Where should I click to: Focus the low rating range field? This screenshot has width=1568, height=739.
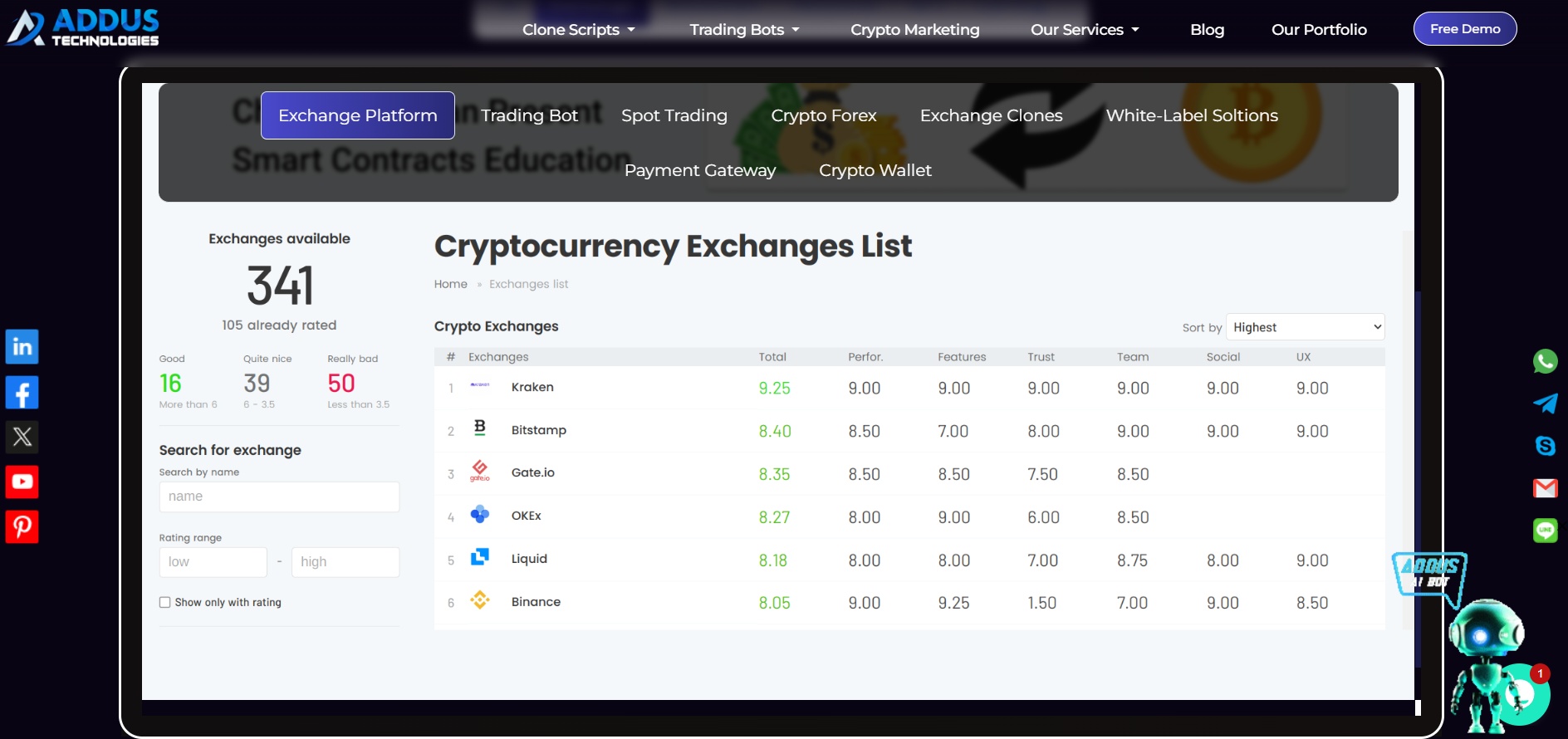213,562
